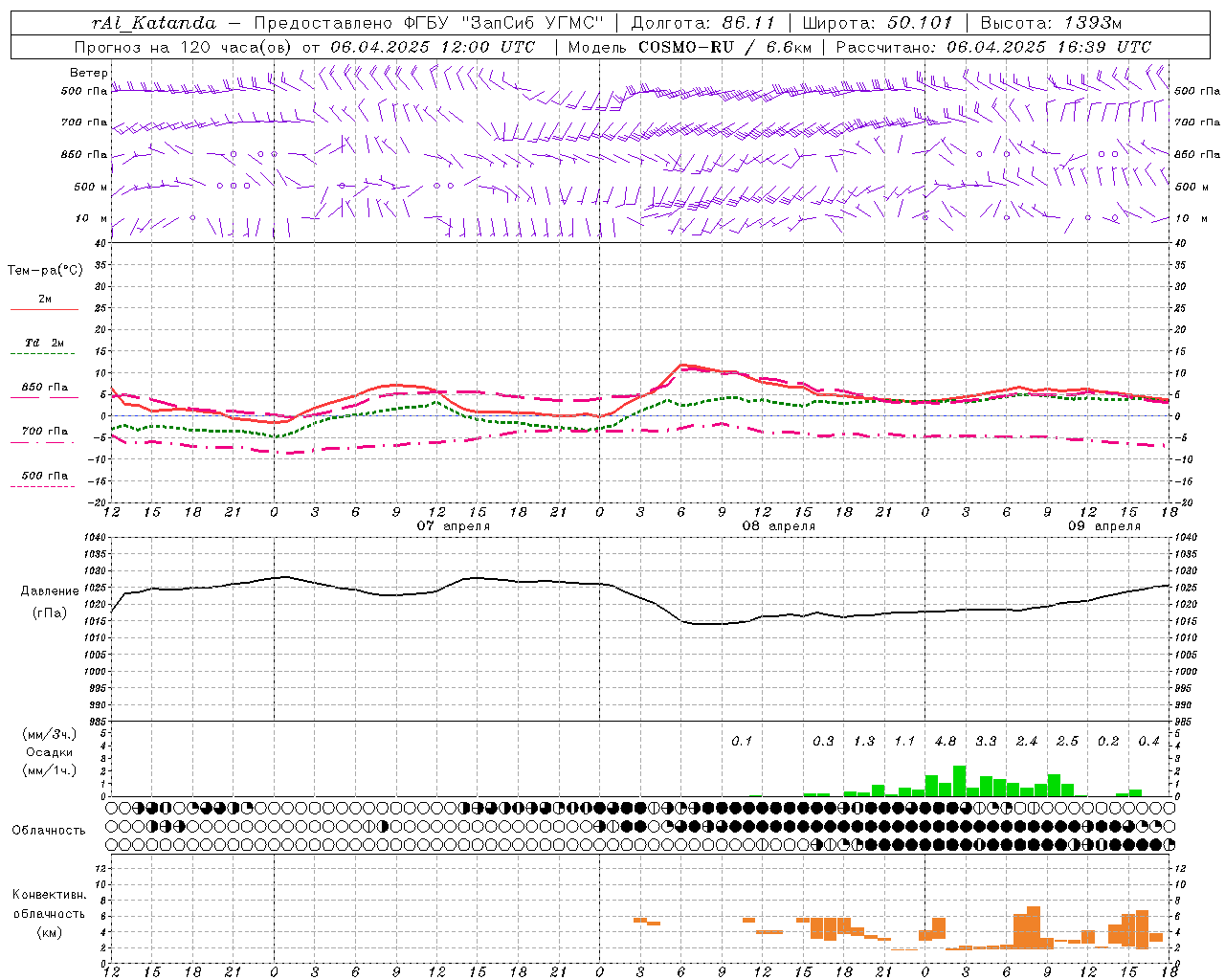This screenshot has width=1225, height=980.
Task: Click the 3-hour precipitation value 2.5
Action: pyautogui.click(x=1067, y=741)
